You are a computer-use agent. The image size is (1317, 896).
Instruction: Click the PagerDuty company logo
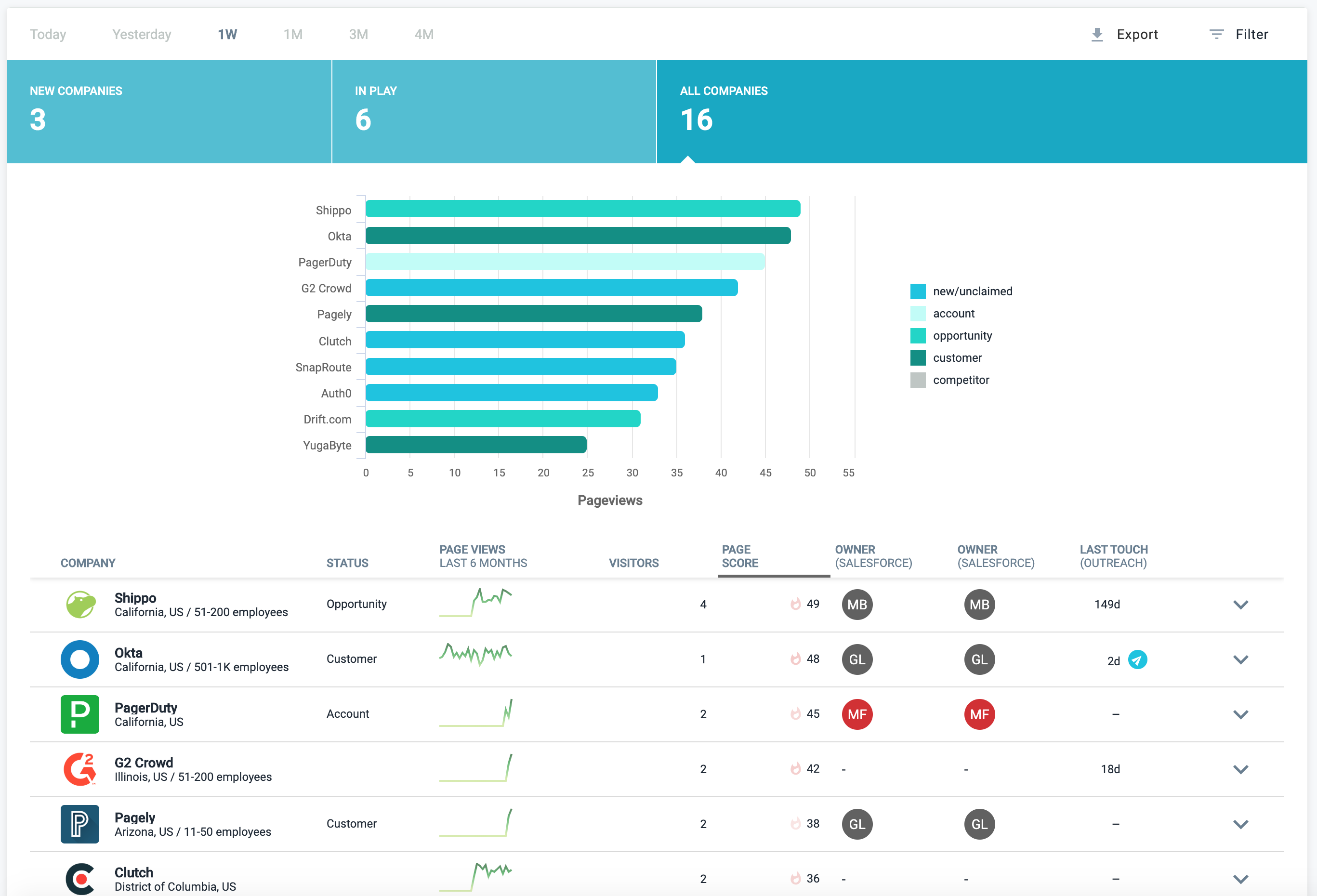click(x=80, y=714)
